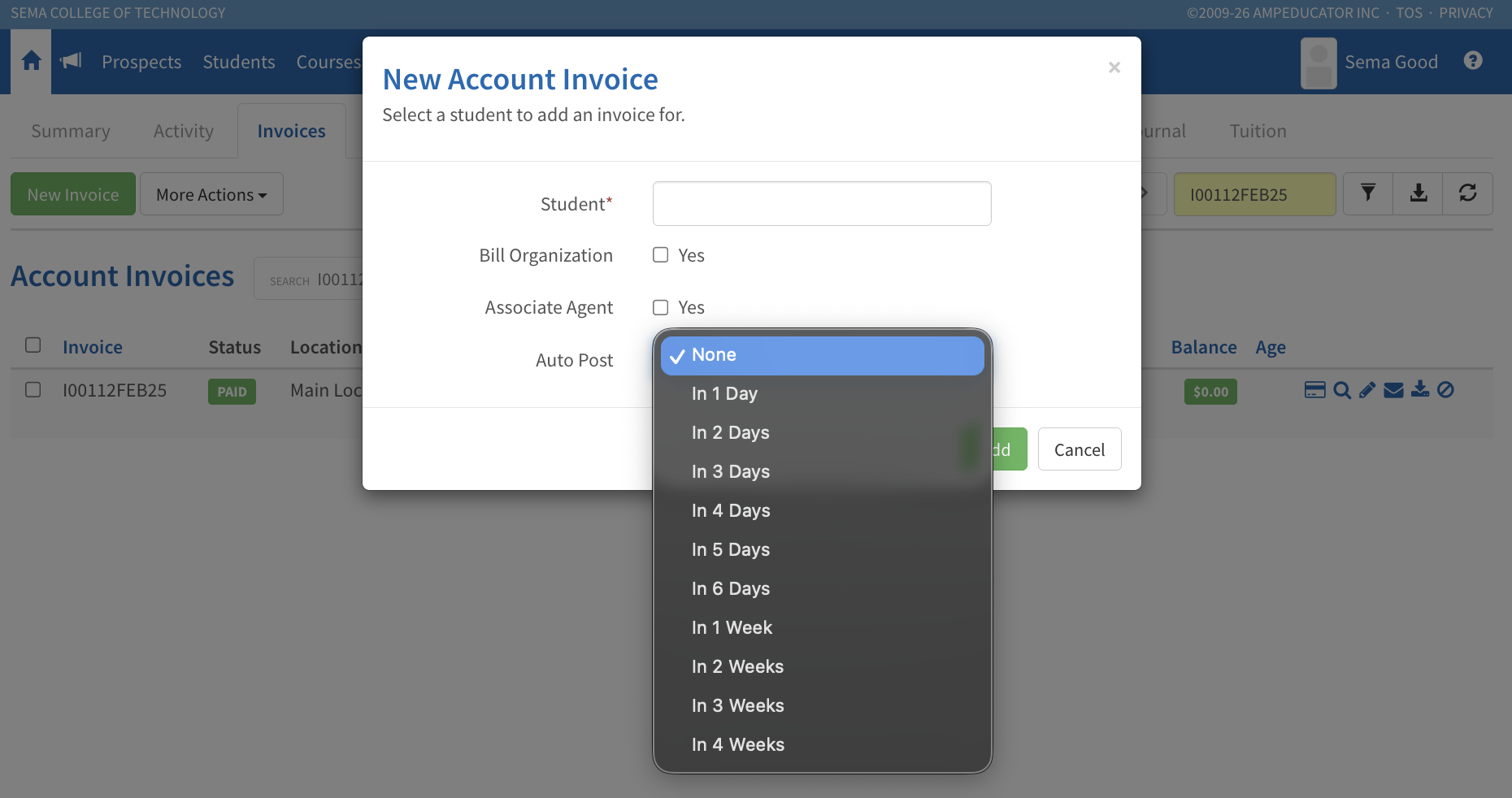This screenshot has width=1512, height=798.
Task: Choose In 5 Days option
Action: (x=823, y=550)
